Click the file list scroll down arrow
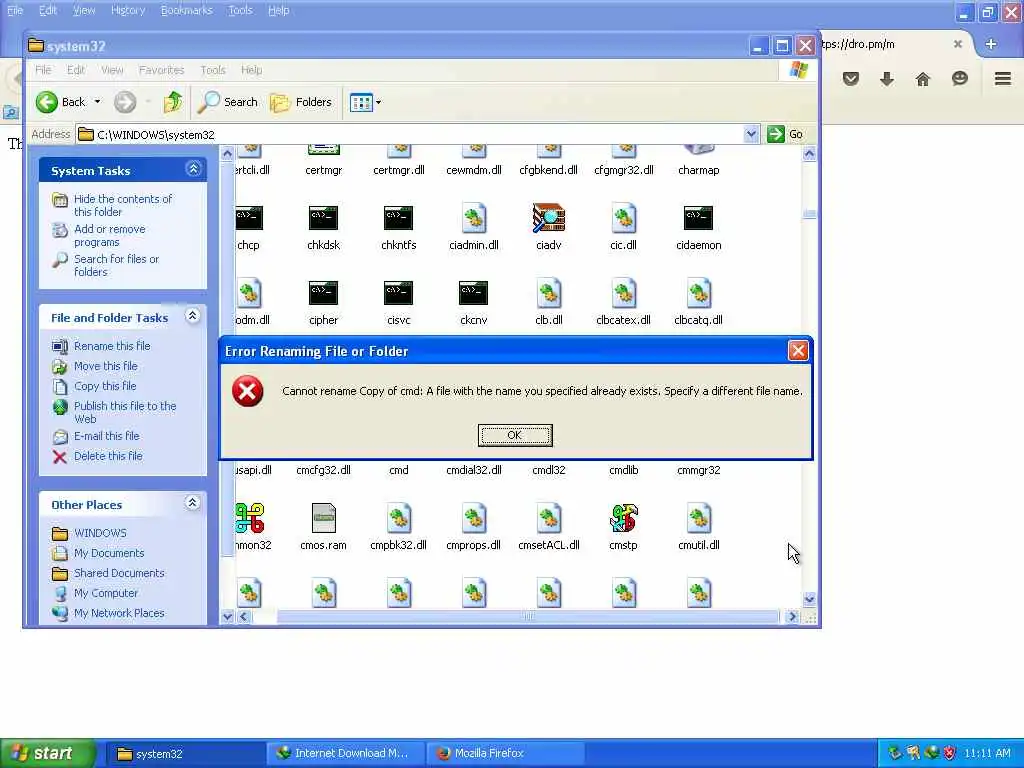Image resolution: width=1024 pixels, height=768 pixels. coord(809,600)
